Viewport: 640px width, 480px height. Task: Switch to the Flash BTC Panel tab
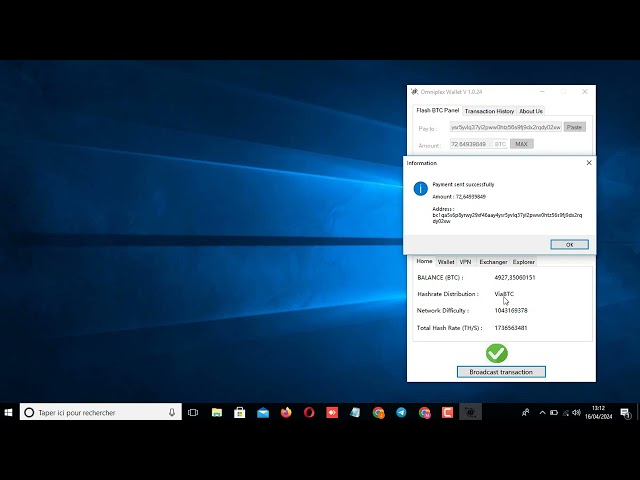438,110
